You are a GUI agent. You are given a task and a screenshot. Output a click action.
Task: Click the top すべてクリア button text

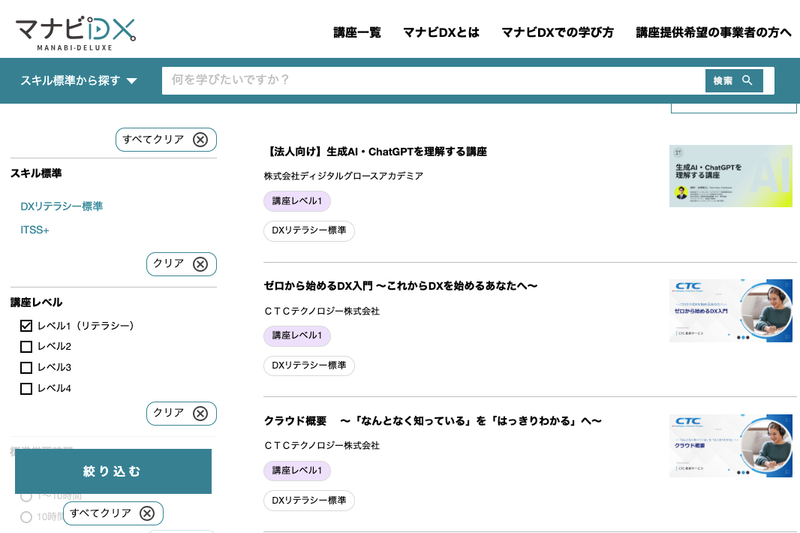pyautogui.click(x=153, y=139)
